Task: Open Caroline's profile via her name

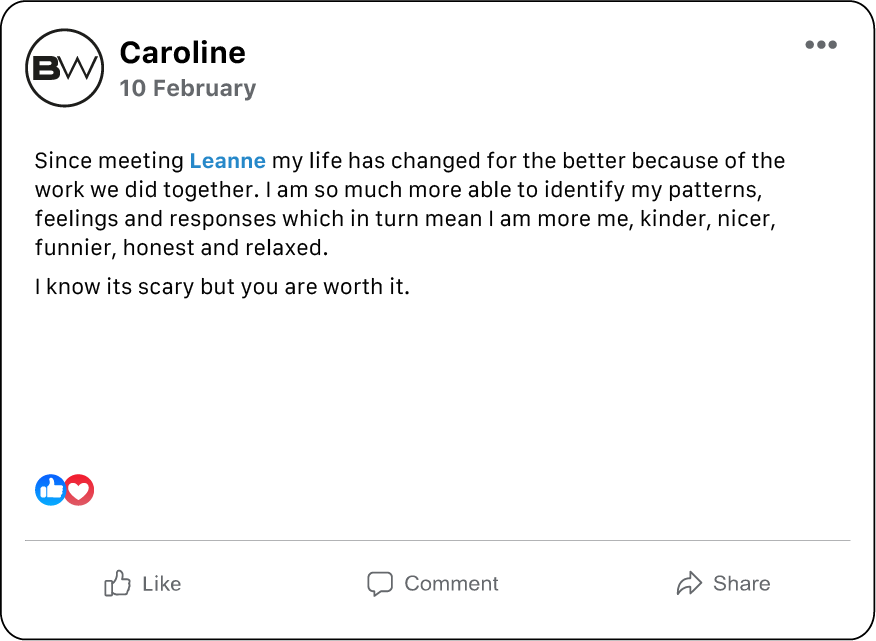Action: 182,52
